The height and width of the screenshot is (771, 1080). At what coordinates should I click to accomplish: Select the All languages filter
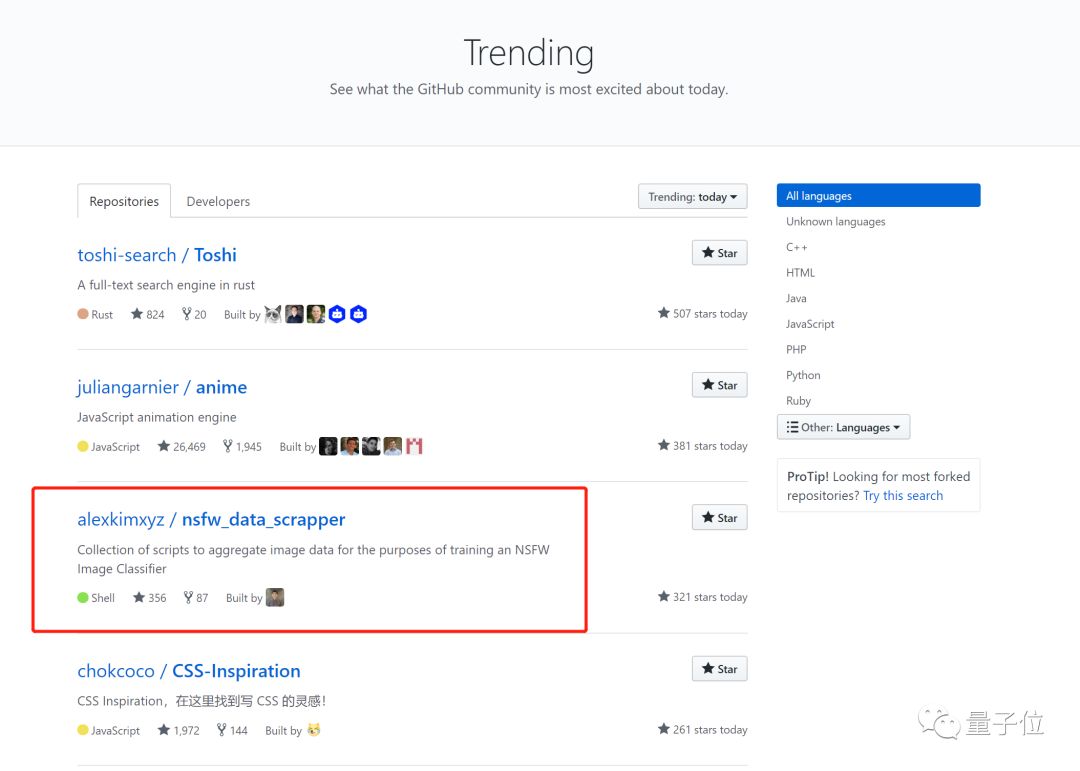click(x=878, y=196)
